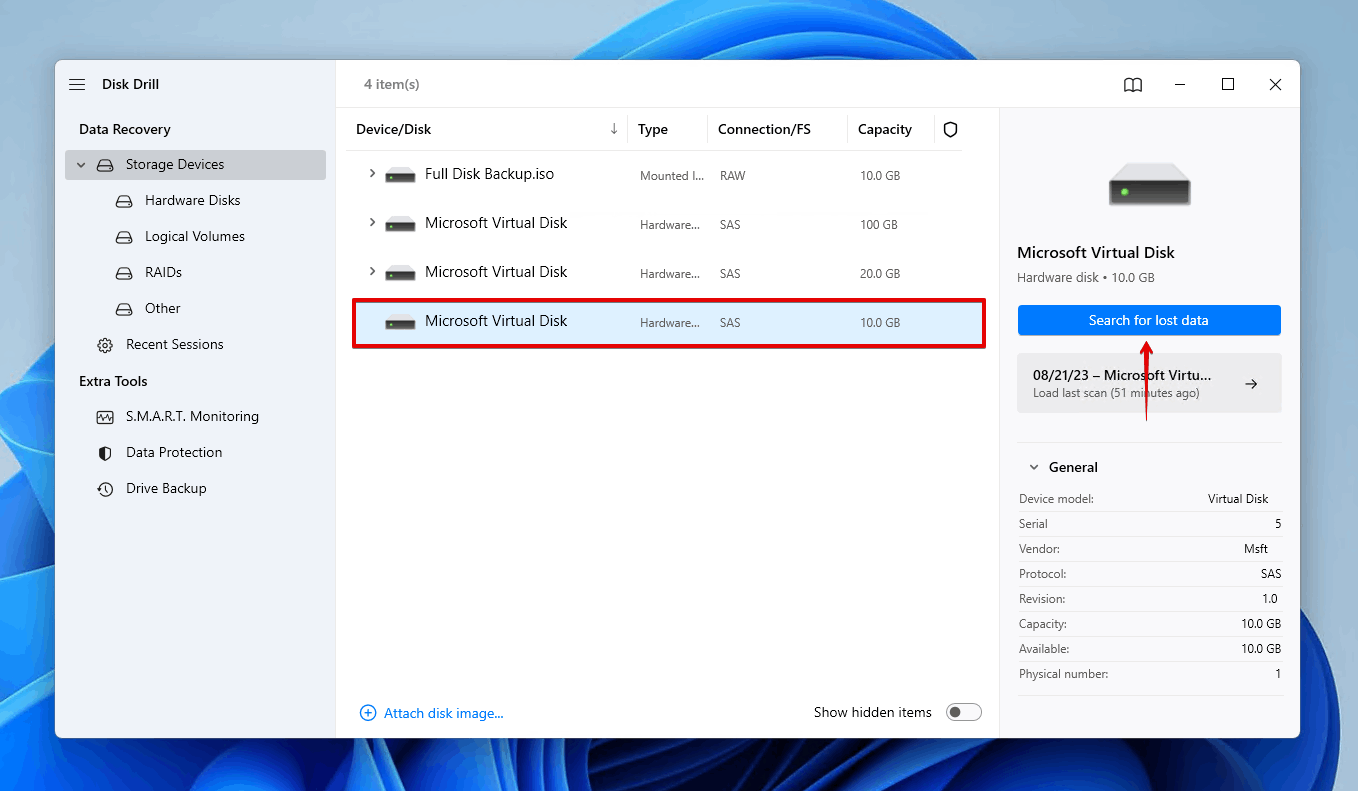
Task: Click the Drive Backup clock icon
Action: (x=105, y=489)
